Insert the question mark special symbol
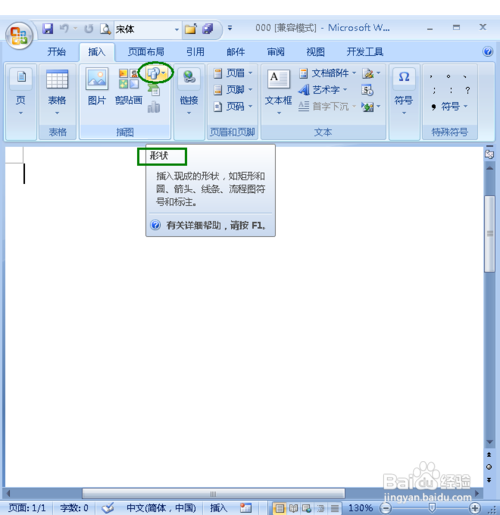Image resolution: width=500 pixels, height=515 pixels. 468,90
